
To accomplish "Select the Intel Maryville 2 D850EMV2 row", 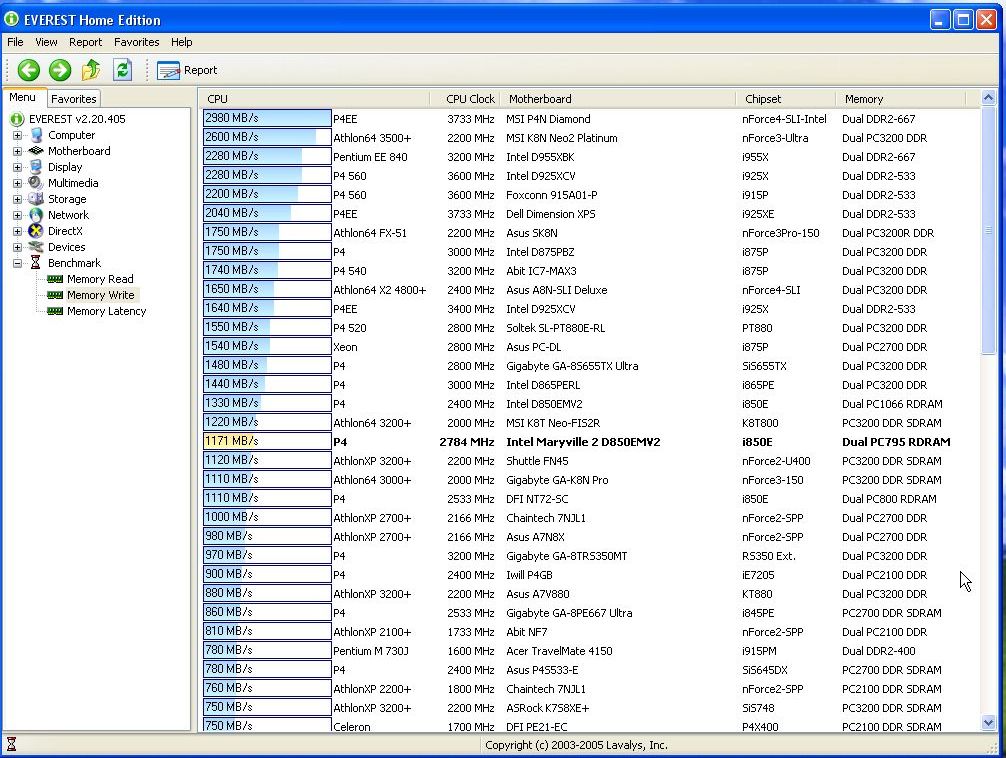I will point(583,442).
